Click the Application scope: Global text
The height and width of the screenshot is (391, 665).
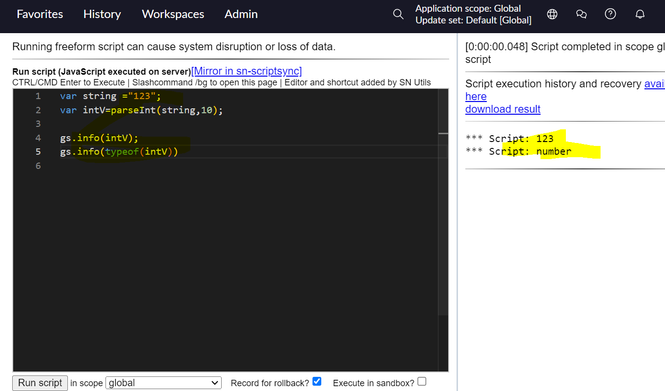click(x=468, y=8)
